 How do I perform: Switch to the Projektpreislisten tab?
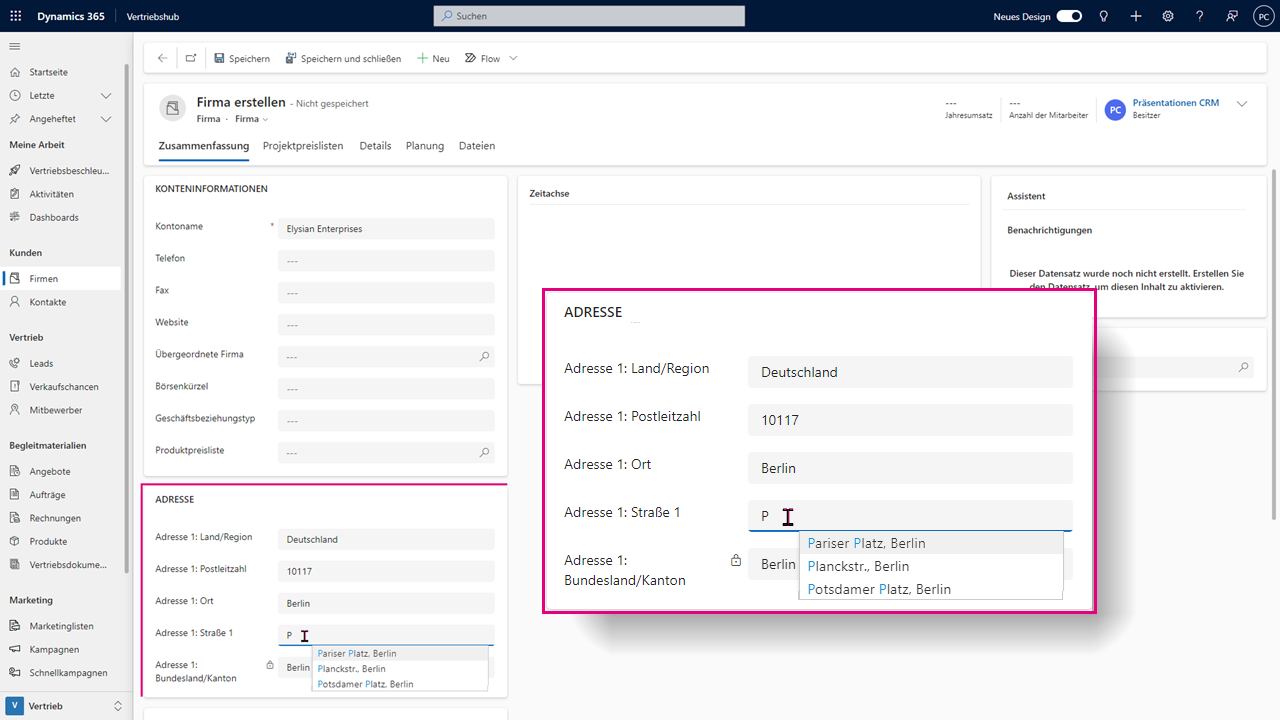coord(303,146)
